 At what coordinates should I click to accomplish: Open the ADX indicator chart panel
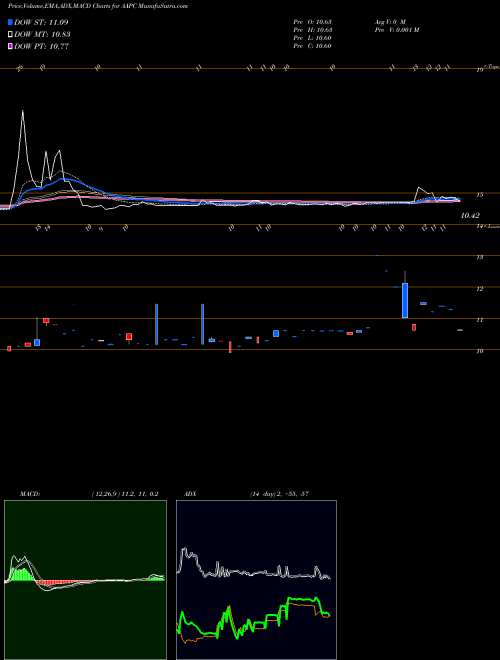click(256, 580)
